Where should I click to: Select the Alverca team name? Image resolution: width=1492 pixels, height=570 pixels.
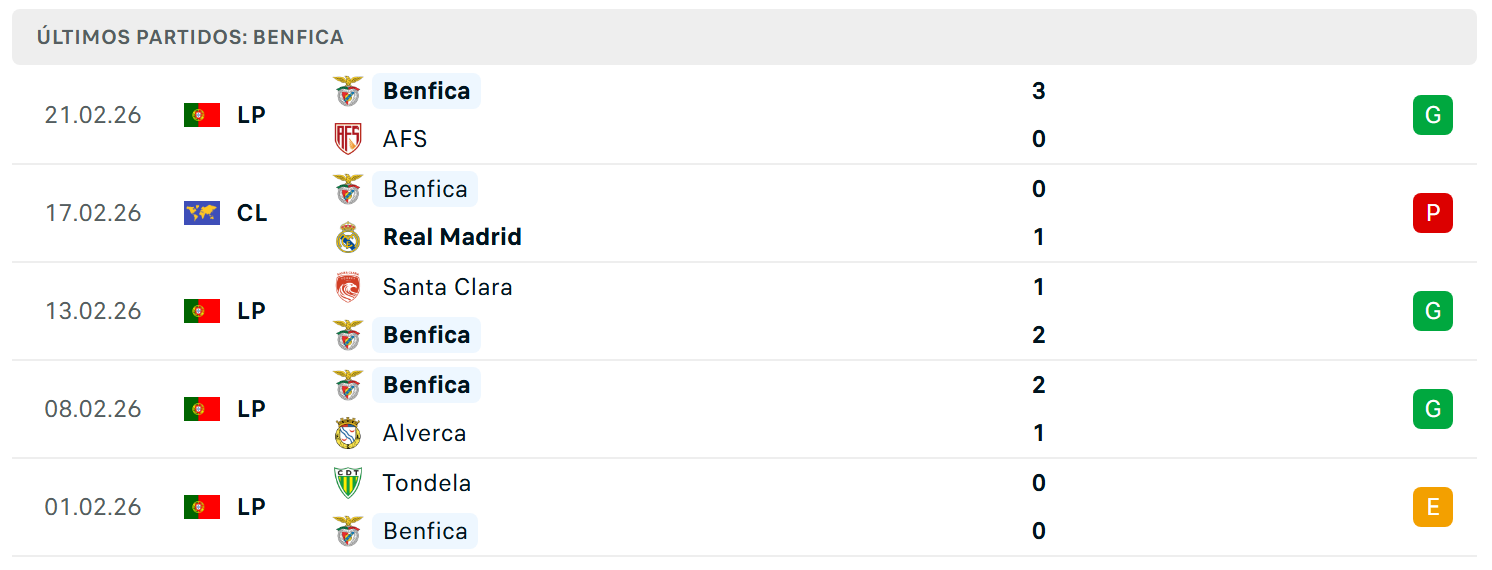click(x=424, y=433)
